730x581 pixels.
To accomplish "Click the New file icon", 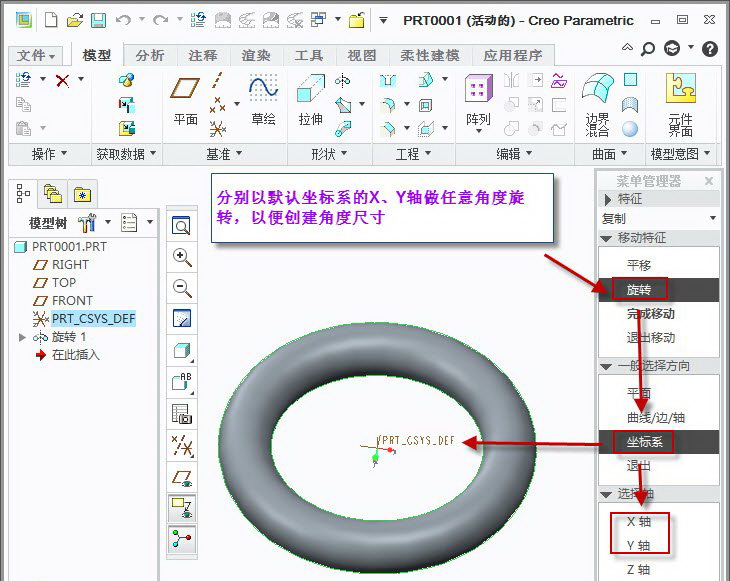I will (51, 20).
